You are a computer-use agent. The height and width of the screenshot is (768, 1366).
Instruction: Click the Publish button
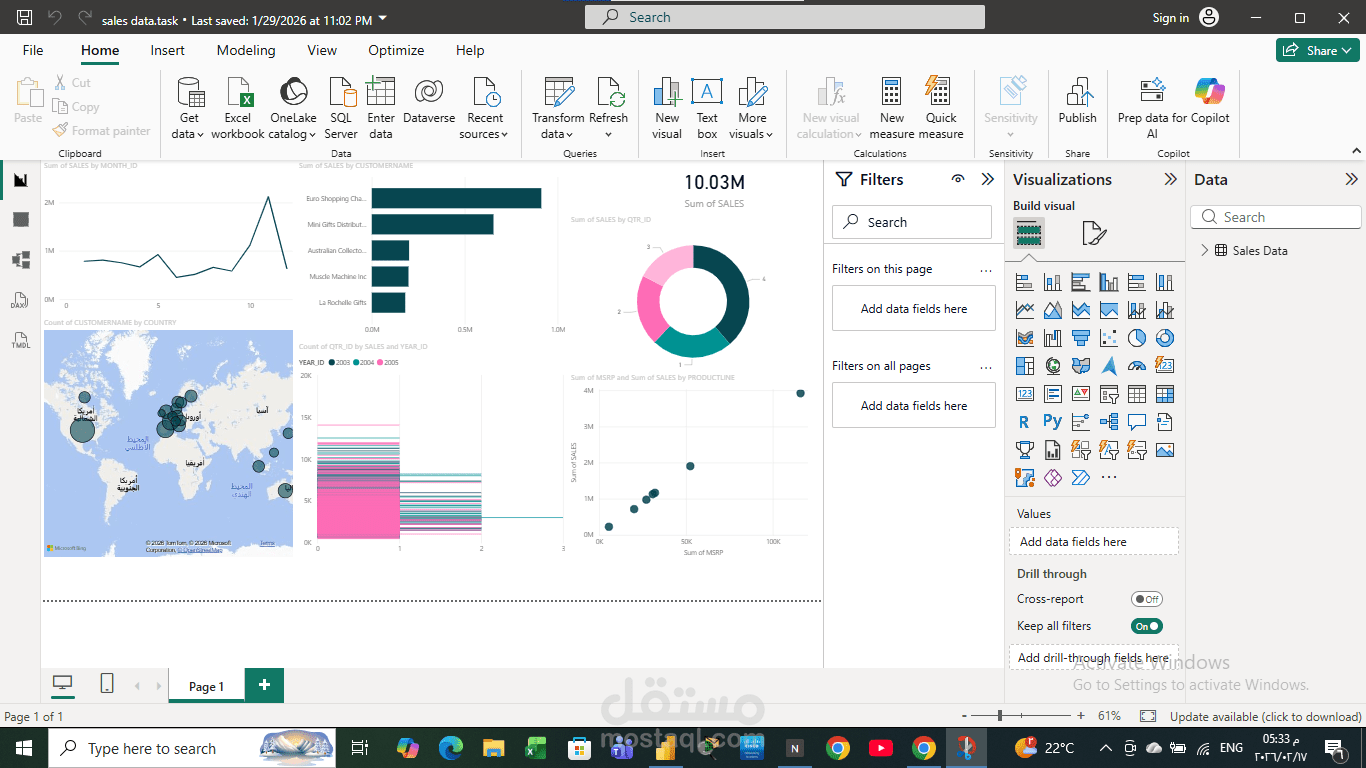pos(1077,107)
